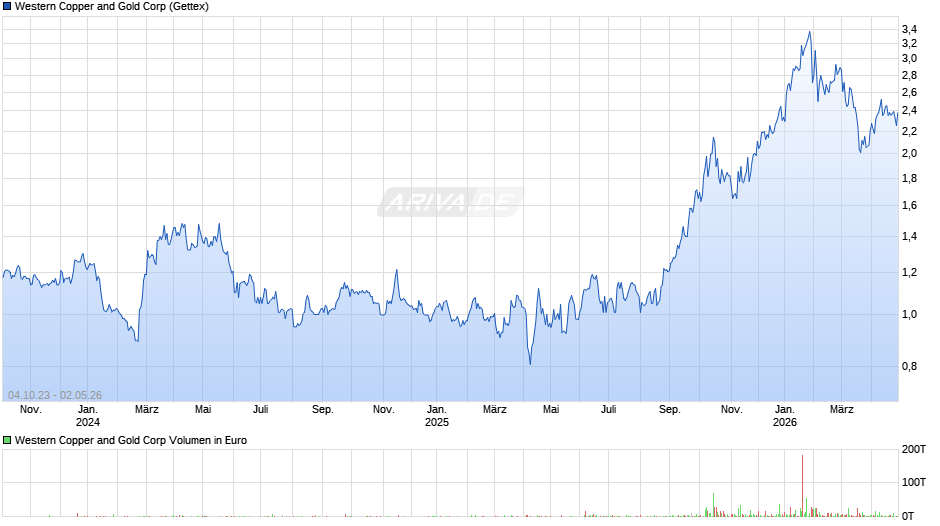Click the '0T' volume axis label
The height and width of the screenshot is (526, 940).
(x=908, y=516)
